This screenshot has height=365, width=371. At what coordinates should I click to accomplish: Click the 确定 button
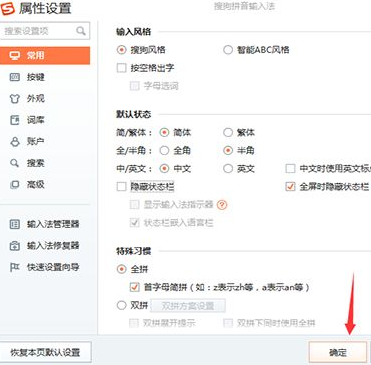[337, 352]
